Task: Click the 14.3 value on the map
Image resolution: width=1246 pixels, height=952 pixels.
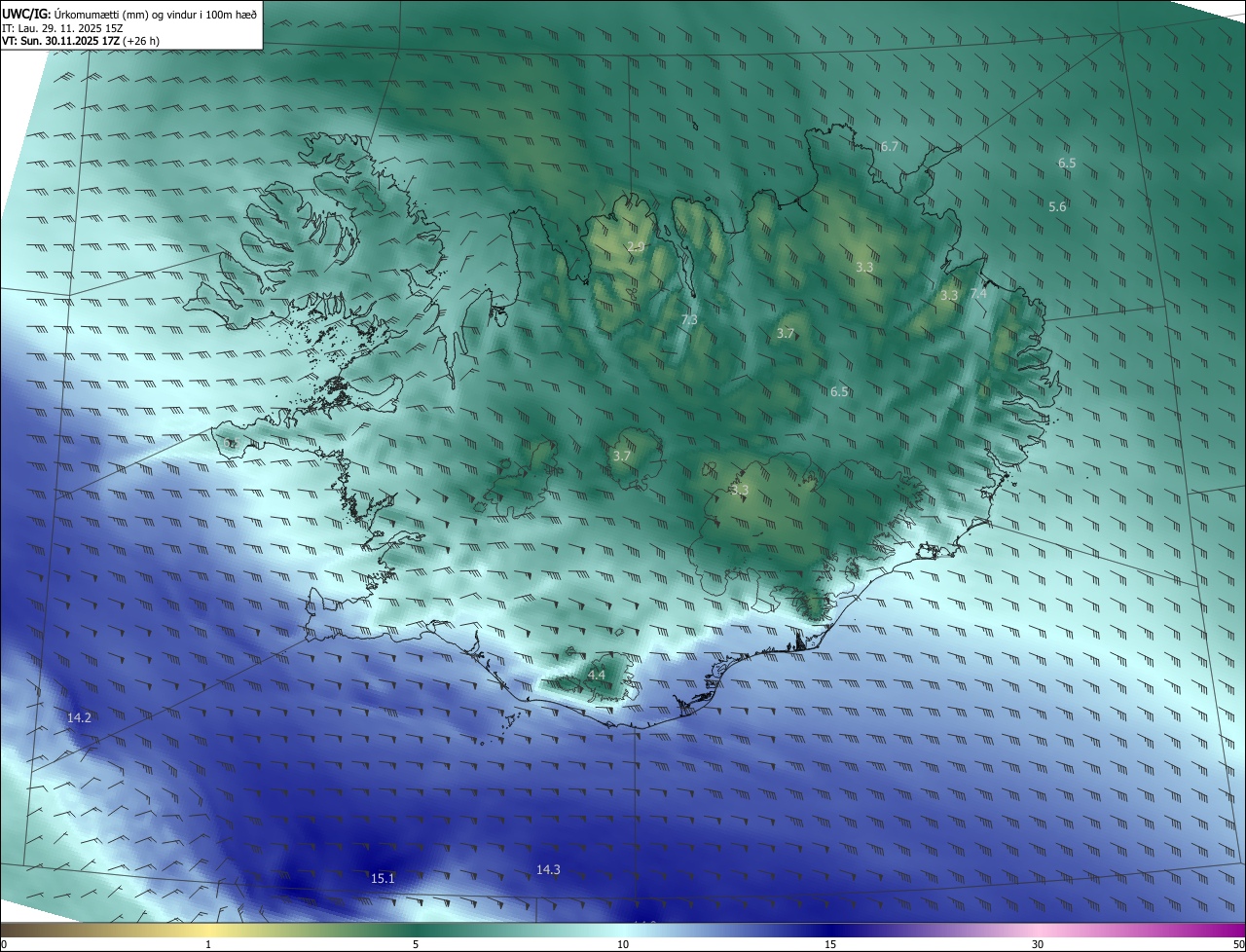Action: click(548, 869)
